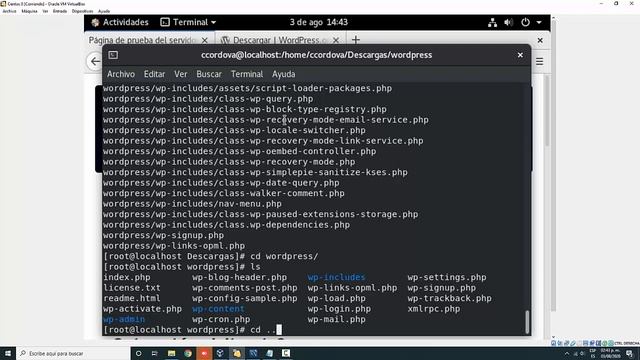The image size is (640, 360).
Task: Click the red recorder icon on Windows taskbar
Action: pos(204,353)
